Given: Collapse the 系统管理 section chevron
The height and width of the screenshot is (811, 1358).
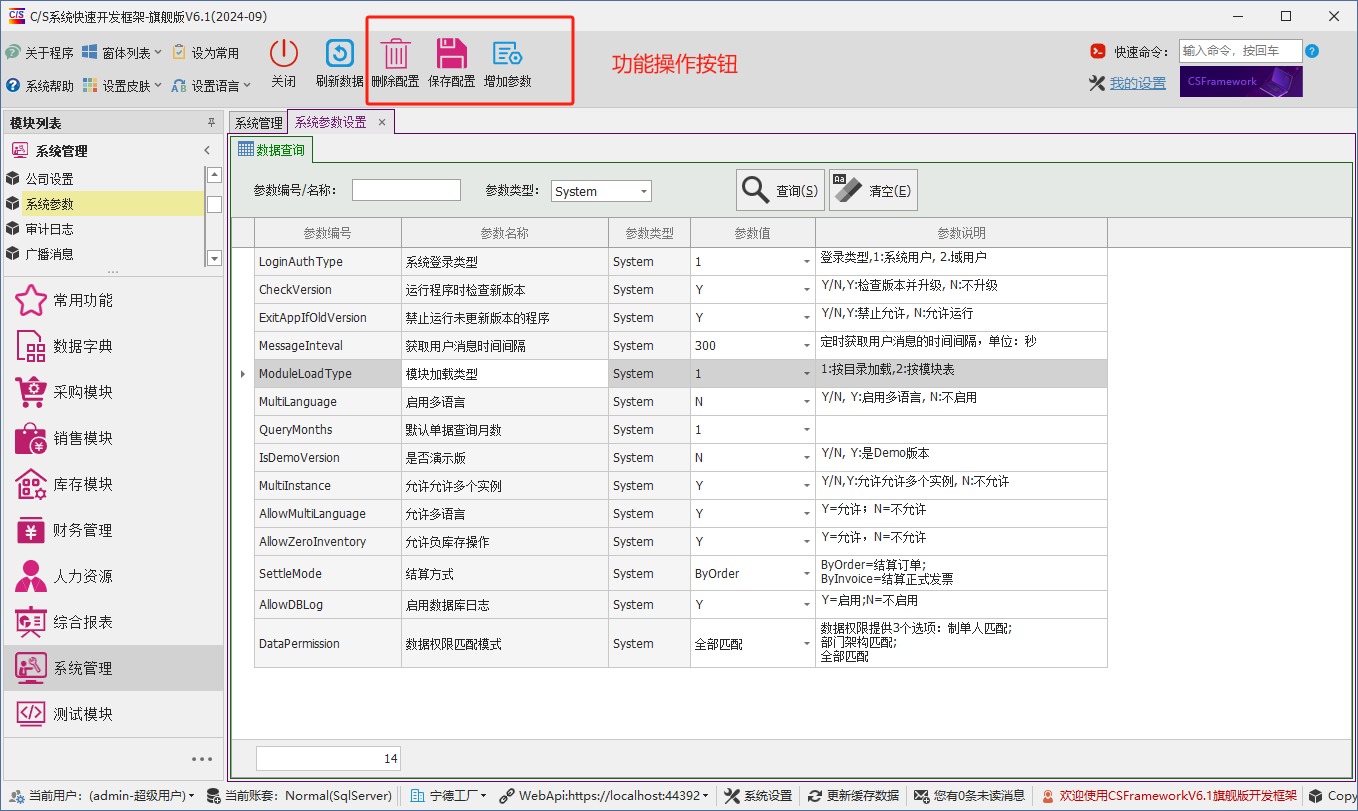Looking at the screenshot, I should point(207,151).
